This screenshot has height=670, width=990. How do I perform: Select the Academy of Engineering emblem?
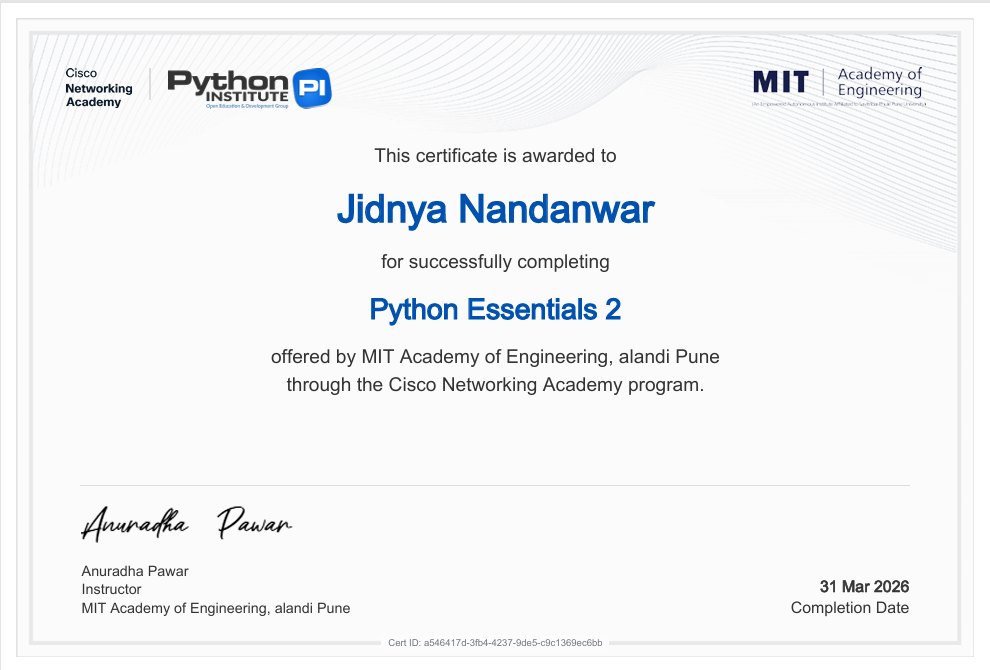point(880,84)
